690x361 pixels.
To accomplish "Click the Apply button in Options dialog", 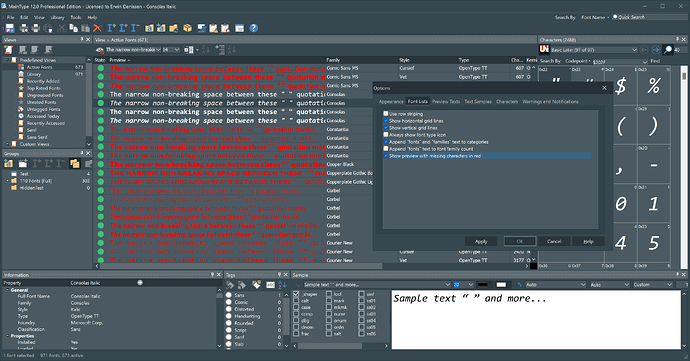I will (481, 241).
